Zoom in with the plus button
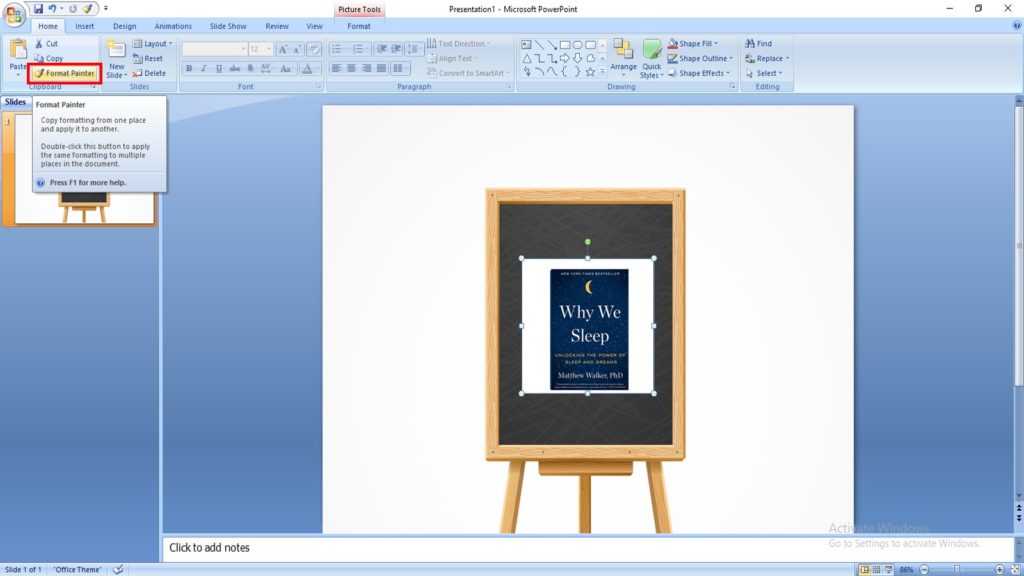 999,569
